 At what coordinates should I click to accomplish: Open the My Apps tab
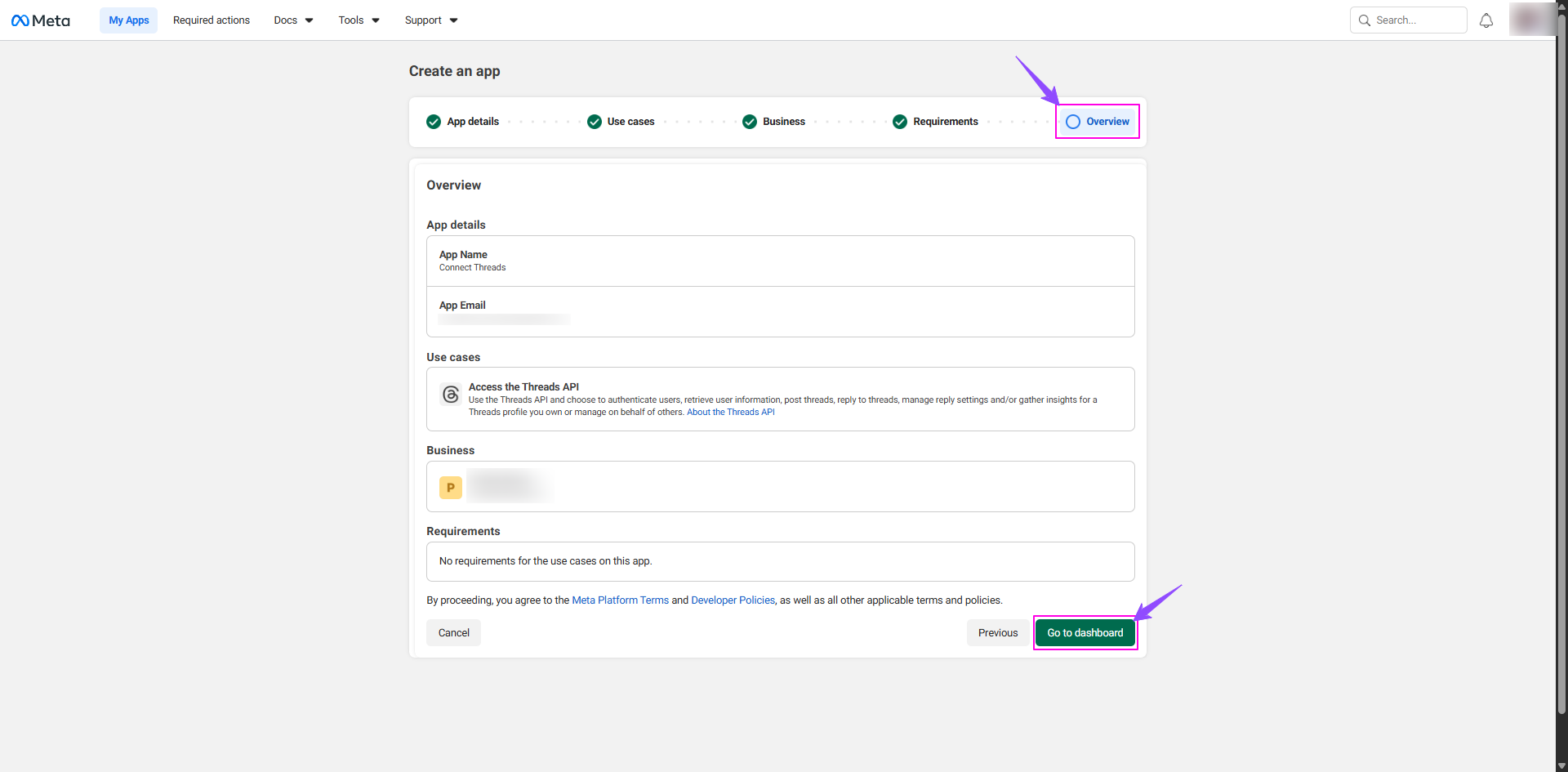tap(129, 20)
